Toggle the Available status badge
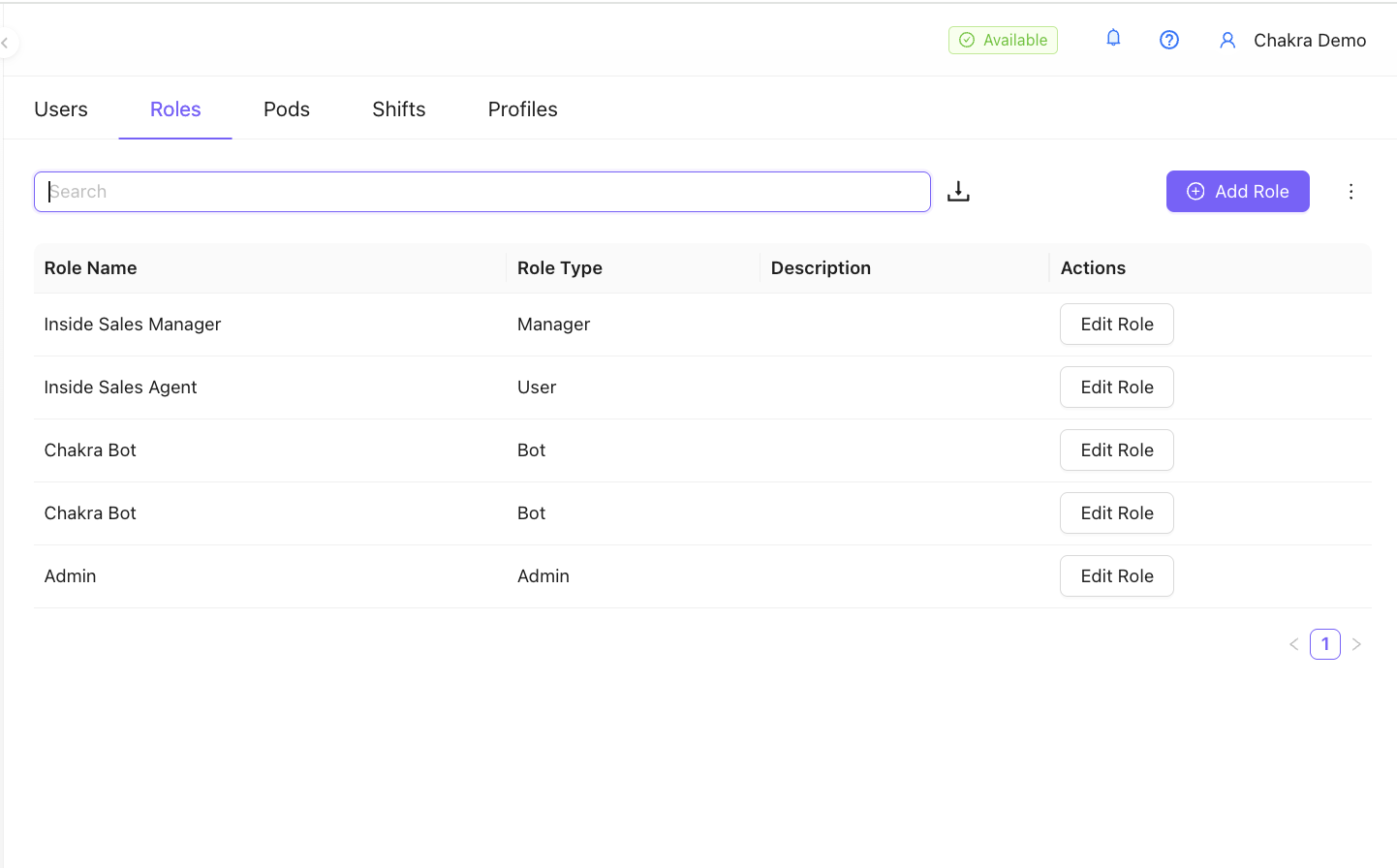1397x868 pixels. coord(1003,40)
